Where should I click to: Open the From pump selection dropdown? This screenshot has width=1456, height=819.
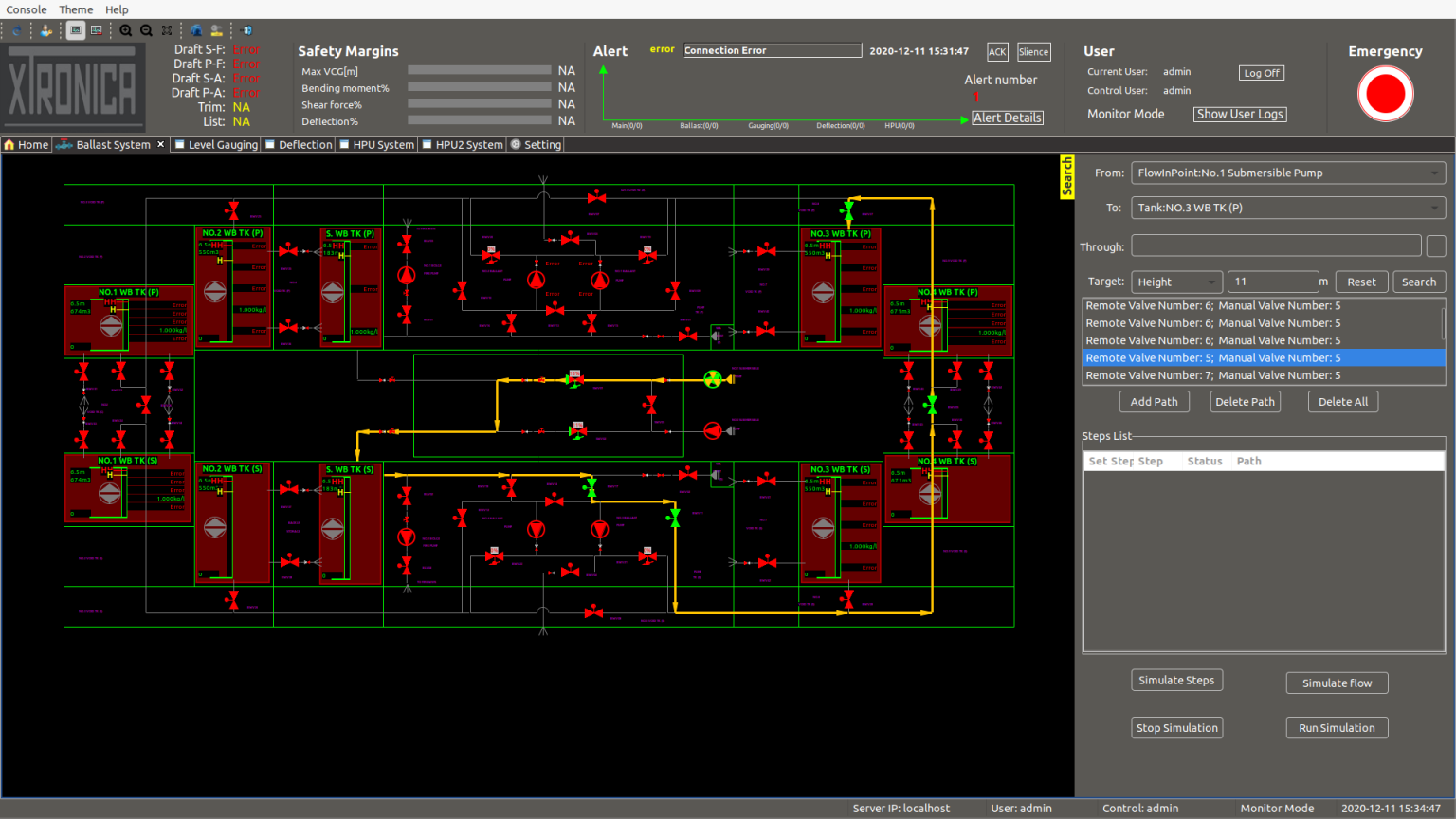coord(1287,173)
